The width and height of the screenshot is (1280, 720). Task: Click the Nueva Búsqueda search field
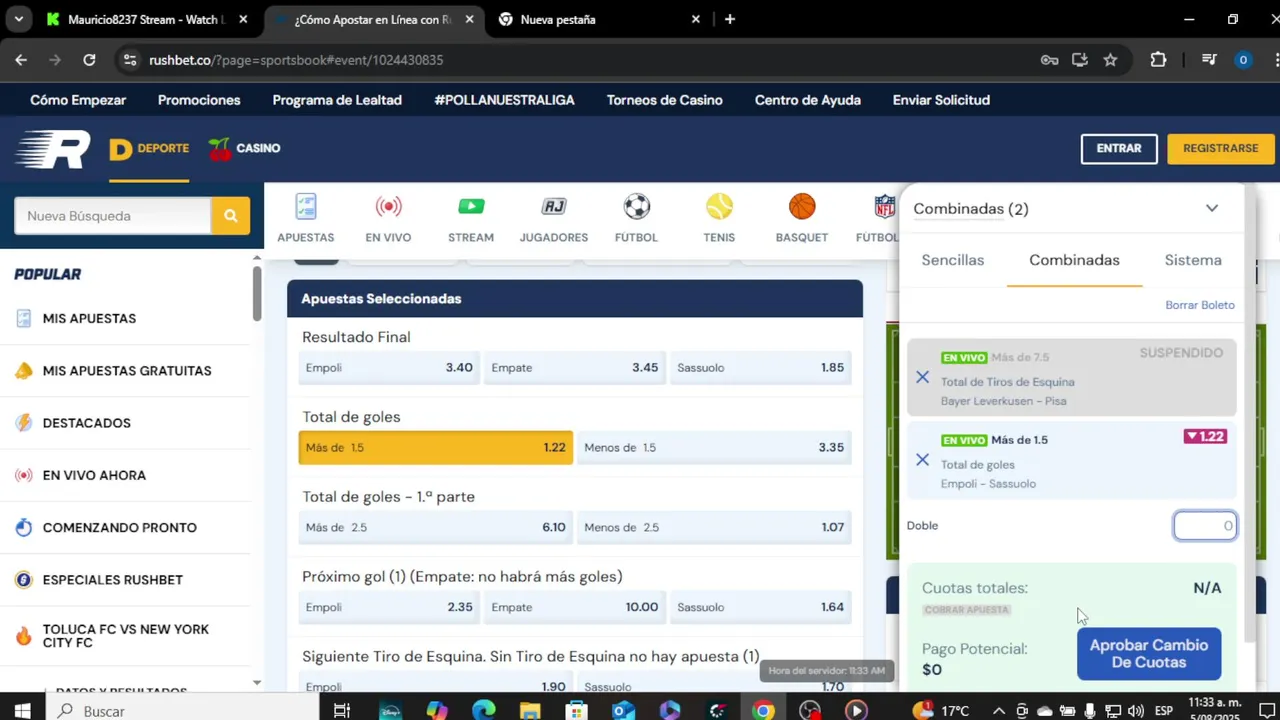(113, 216)
